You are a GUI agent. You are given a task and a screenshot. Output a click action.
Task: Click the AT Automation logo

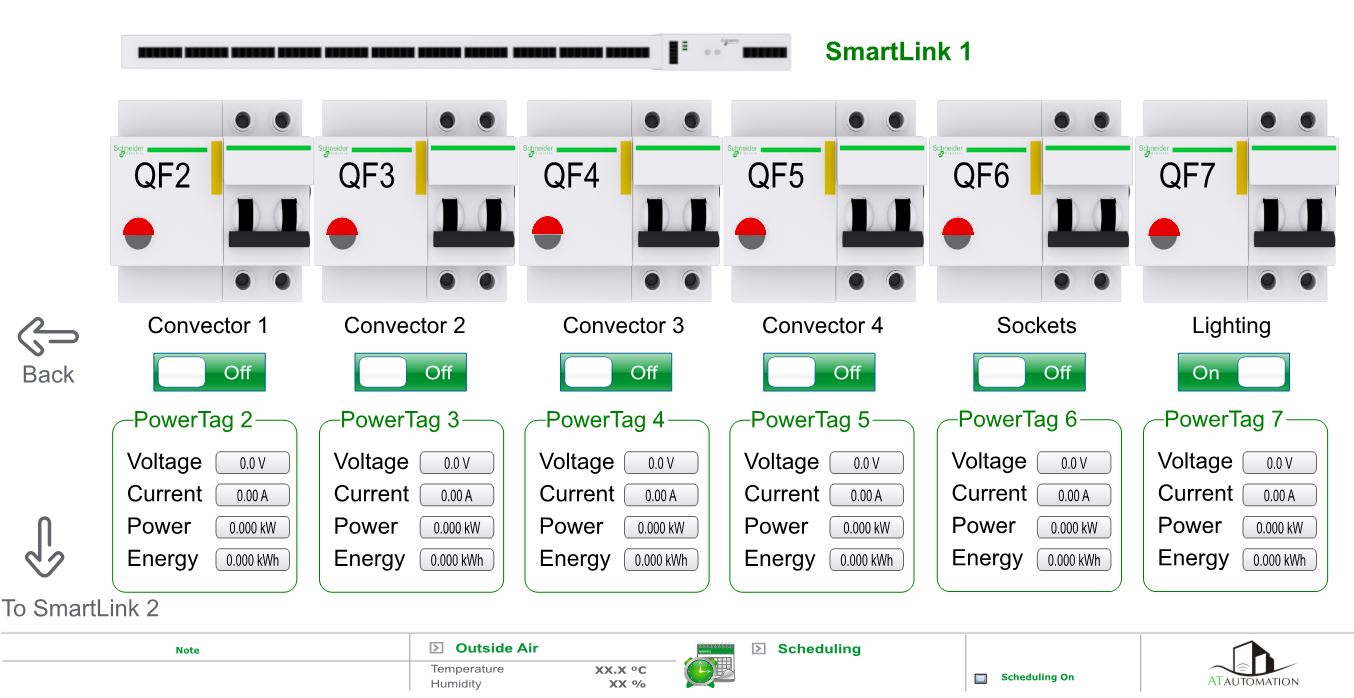point(1252,664)
